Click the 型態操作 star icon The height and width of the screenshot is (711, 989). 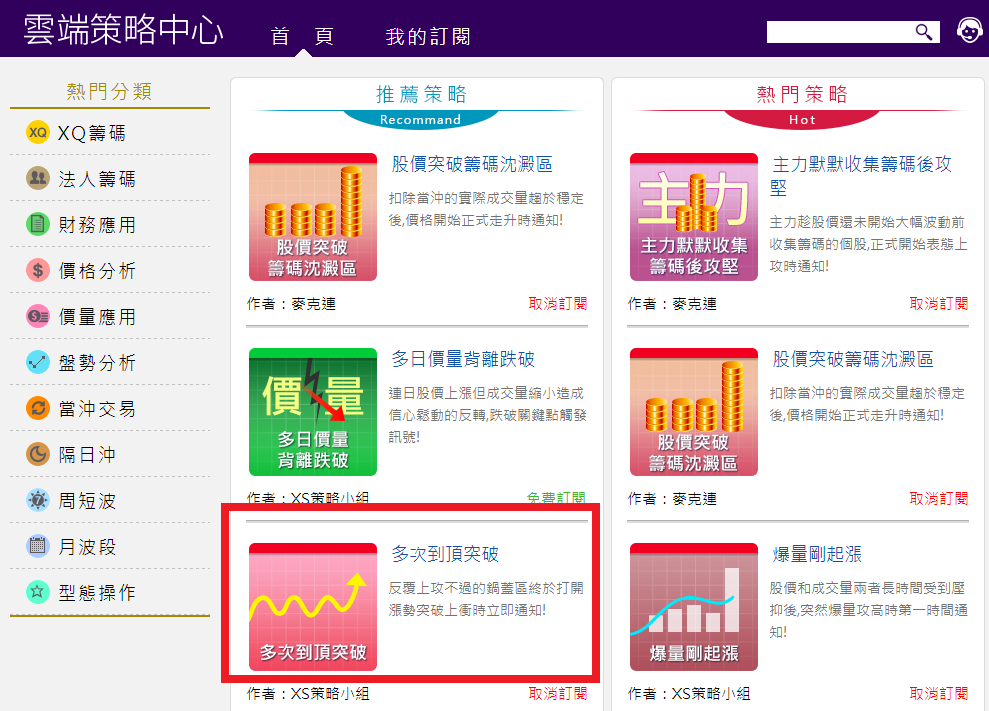pyautogui.click(x=38, y=593)
